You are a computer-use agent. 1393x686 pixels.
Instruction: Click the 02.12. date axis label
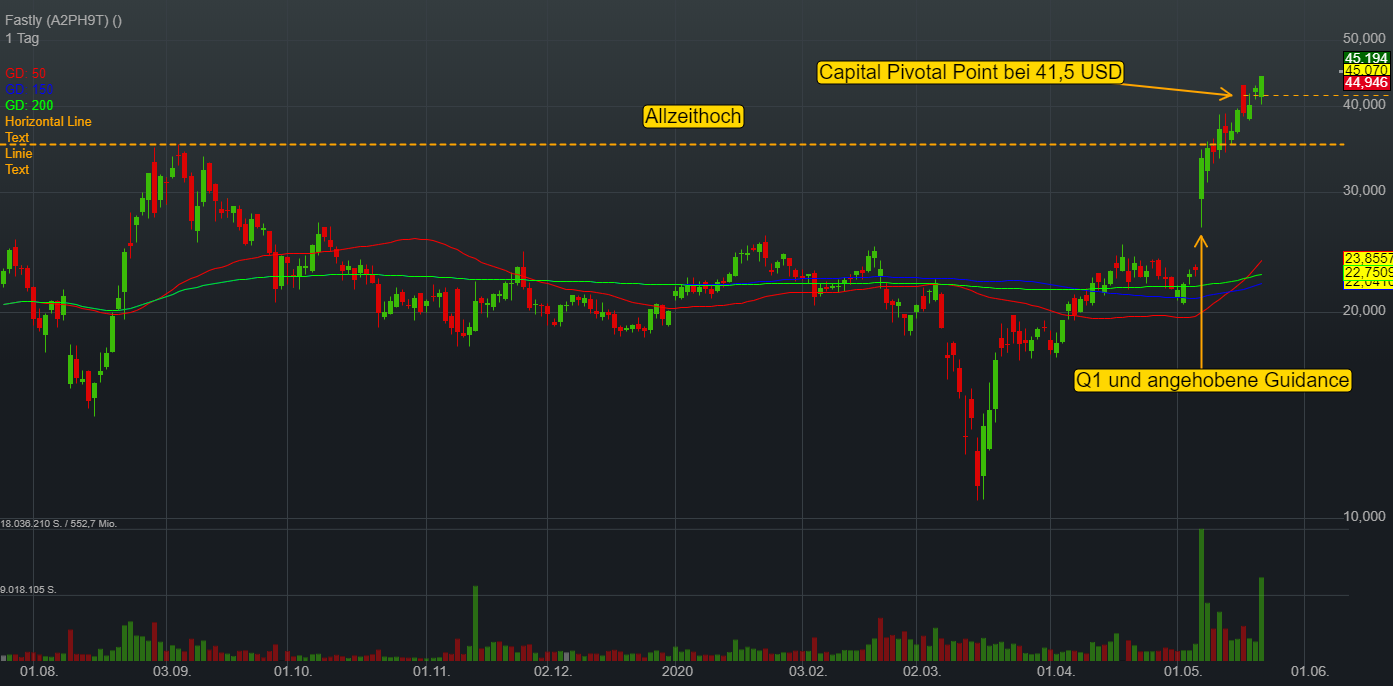tap(552, 671)
